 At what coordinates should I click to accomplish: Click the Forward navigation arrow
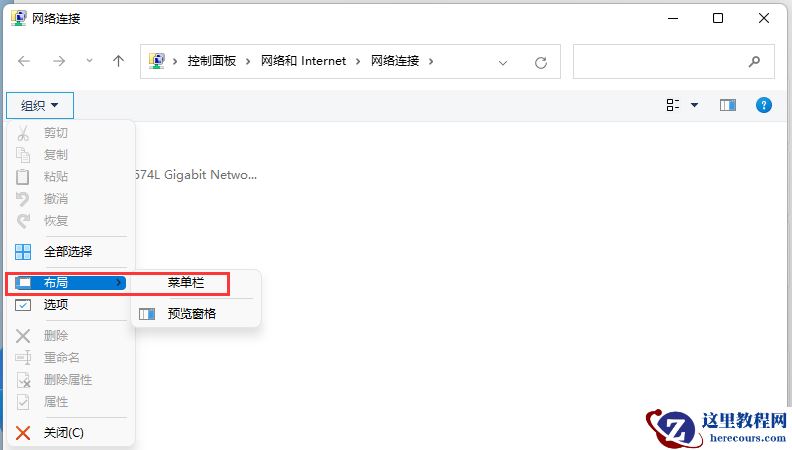[x=59, y=62]
